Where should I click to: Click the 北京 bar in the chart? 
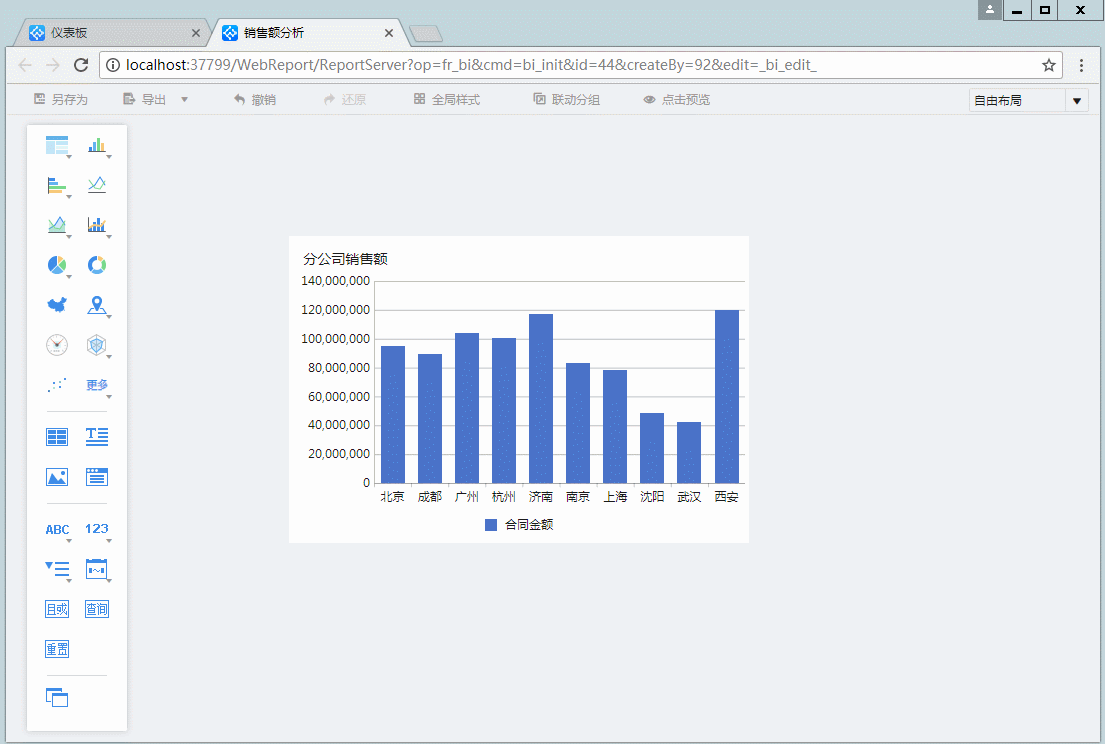tap(393, 414)
